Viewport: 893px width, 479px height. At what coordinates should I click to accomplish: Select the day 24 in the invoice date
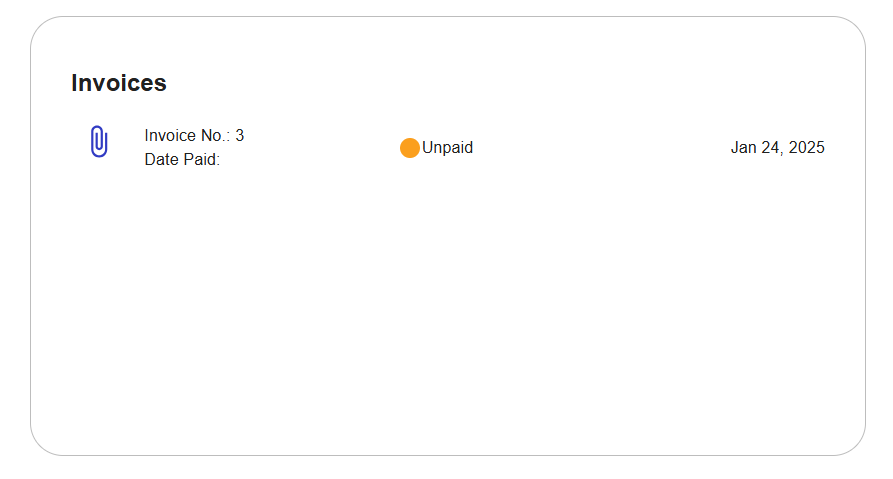(771, 148)
